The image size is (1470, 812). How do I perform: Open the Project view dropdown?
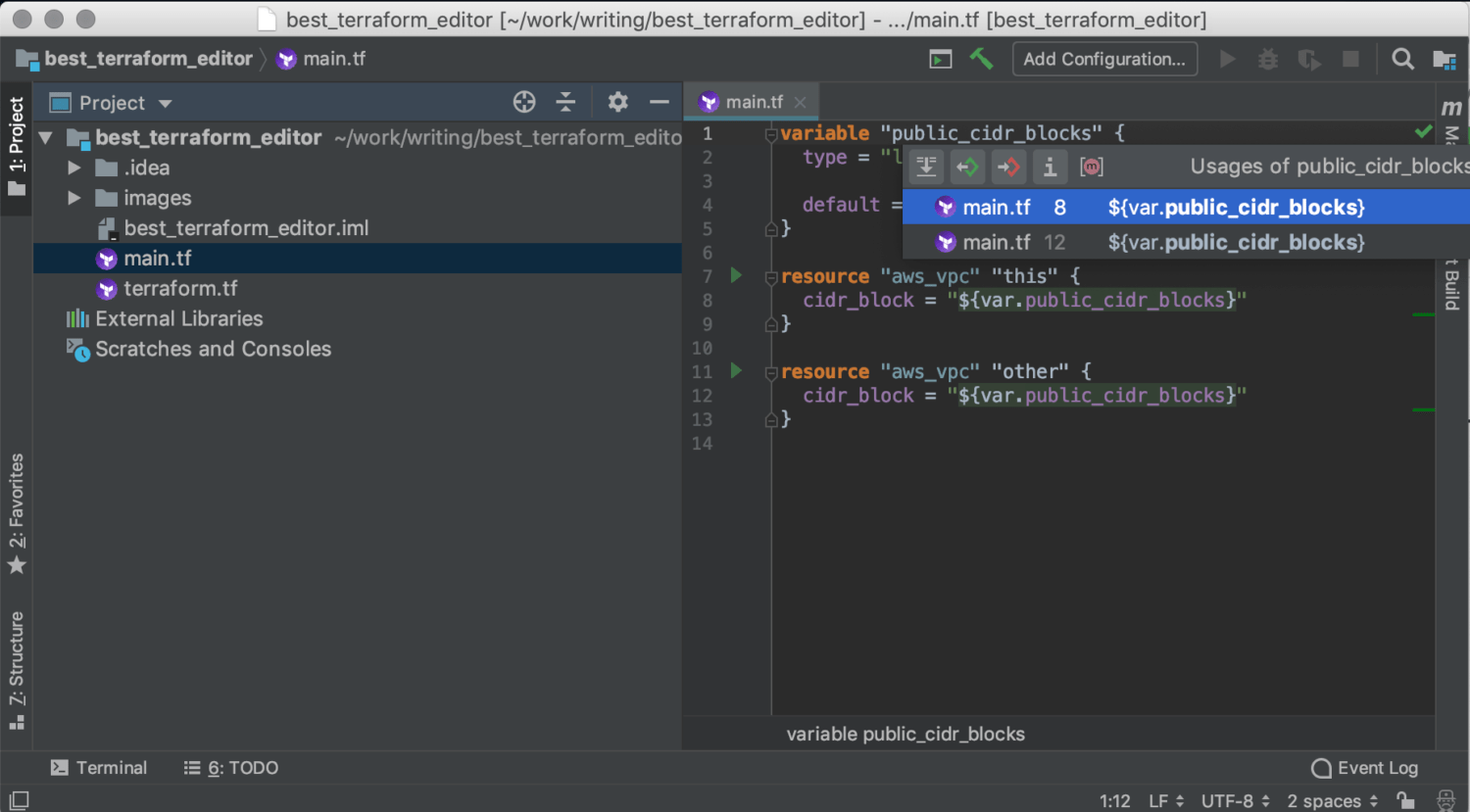[x=166, y=103]
